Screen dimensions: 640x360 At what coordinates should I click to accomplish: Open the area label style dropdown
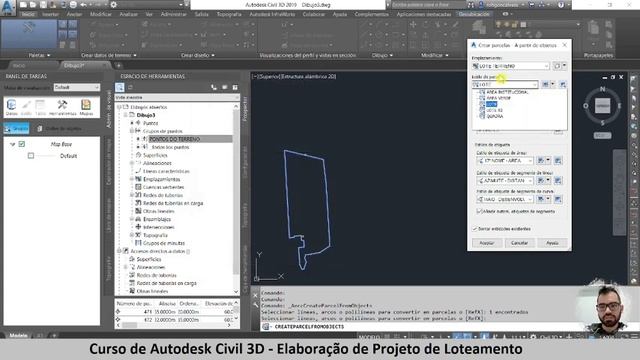tap(505, 161)
